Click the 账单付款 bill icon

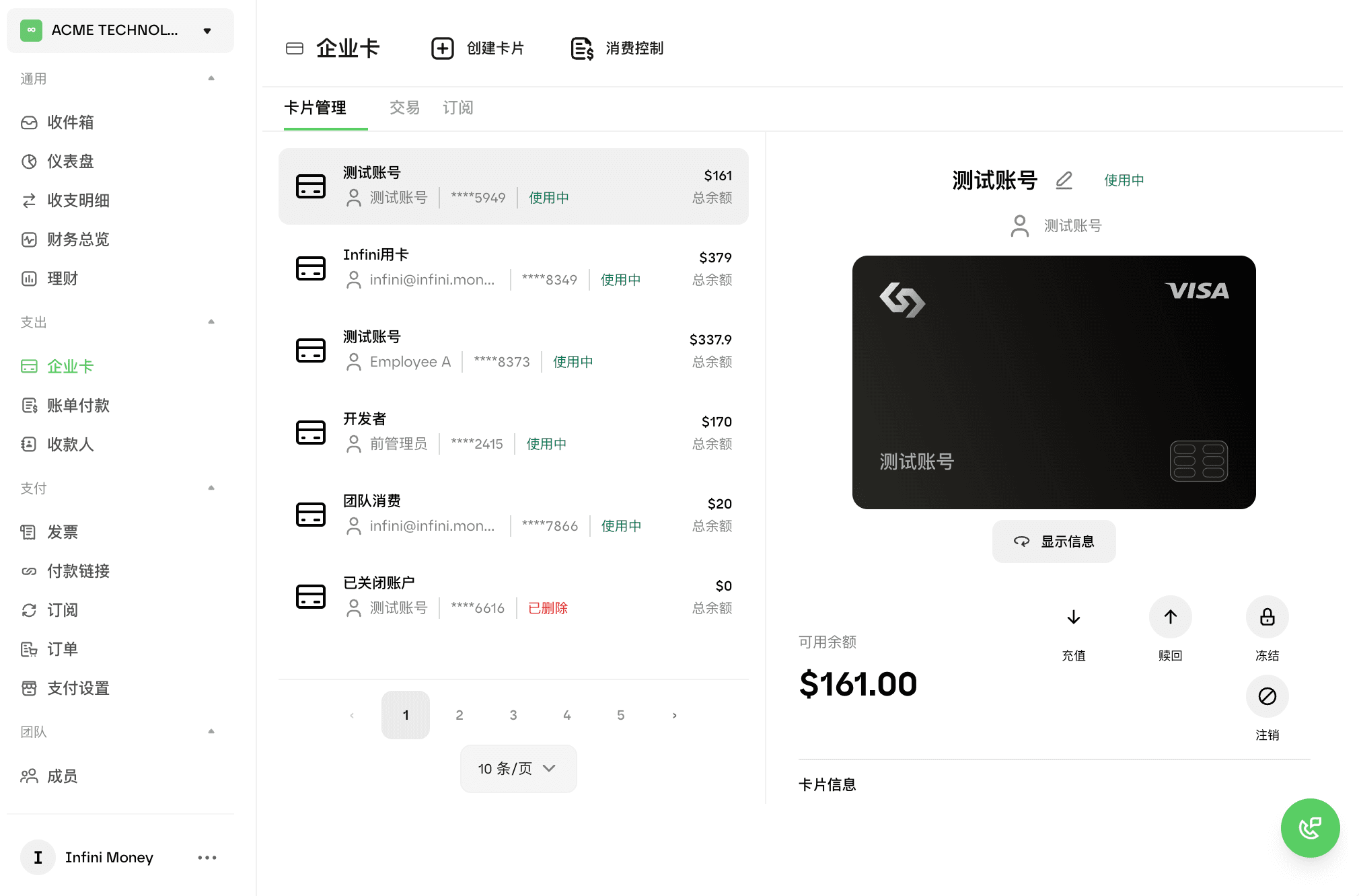point(29,406)
